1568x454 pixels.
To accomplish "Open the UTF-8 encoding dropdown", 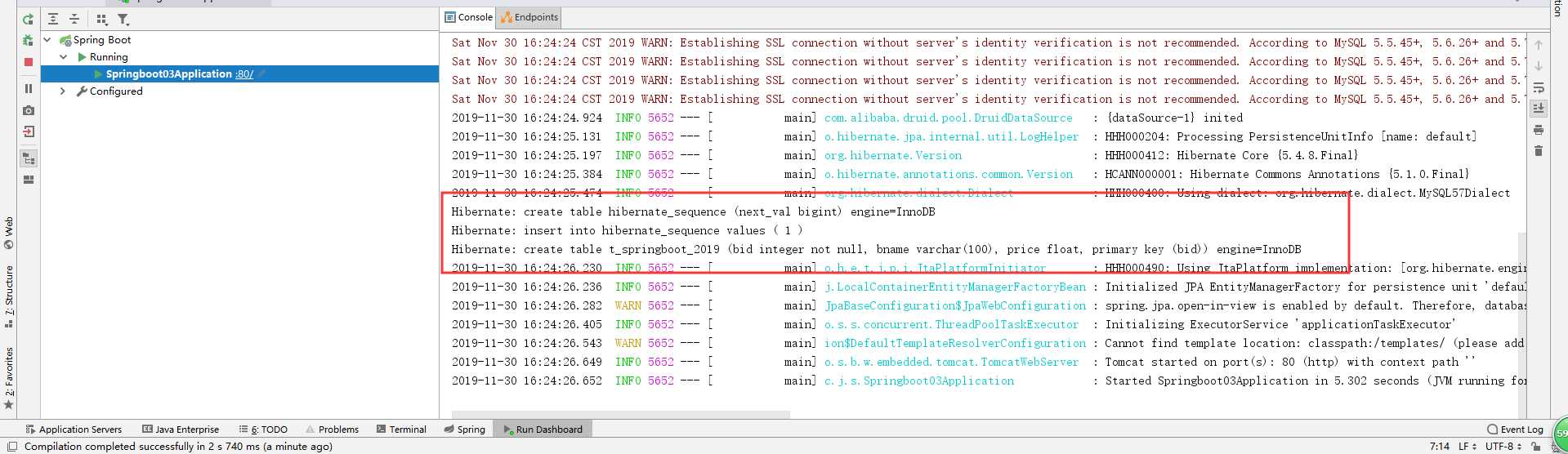I will [x=1503, y=447].
